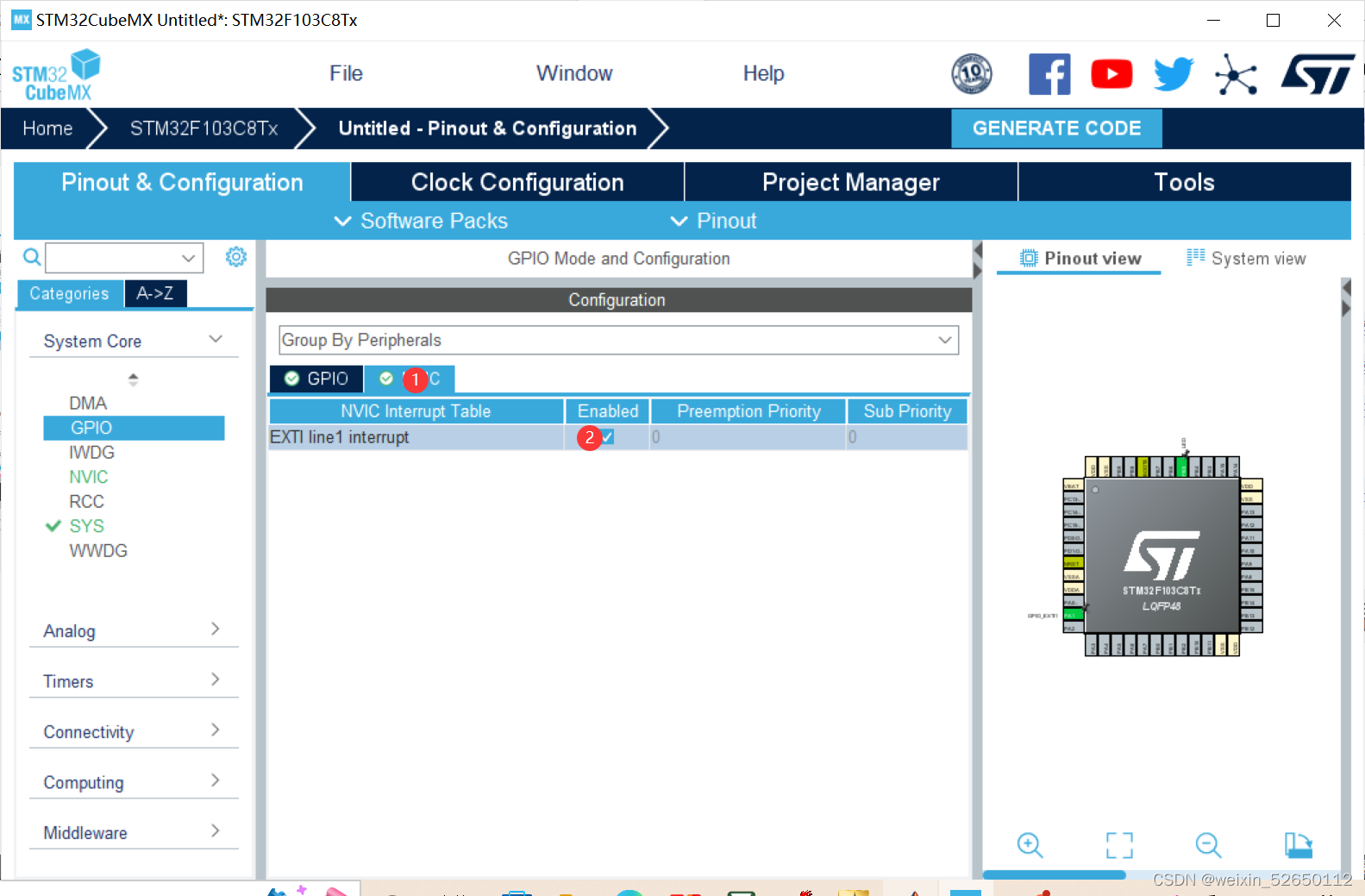Viewport: 1365px width, 896px height.
Task: Select RCC in System Core
Action: click(x=86, y=501)
